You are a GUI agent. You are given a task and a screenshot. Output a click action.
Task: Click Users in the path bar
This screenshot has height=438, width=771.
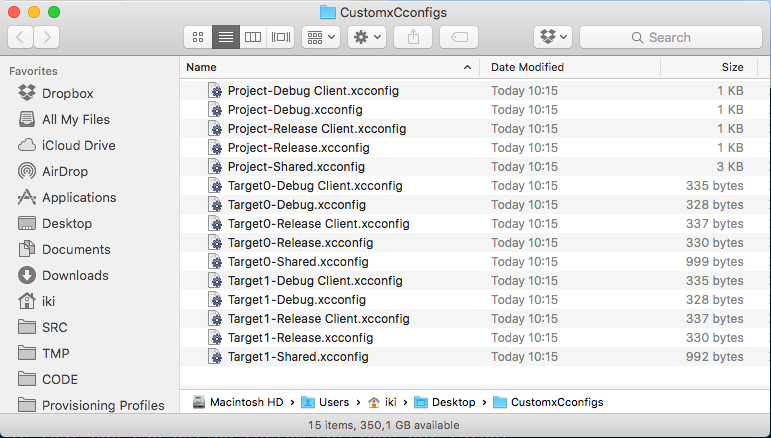pos(333,402)
